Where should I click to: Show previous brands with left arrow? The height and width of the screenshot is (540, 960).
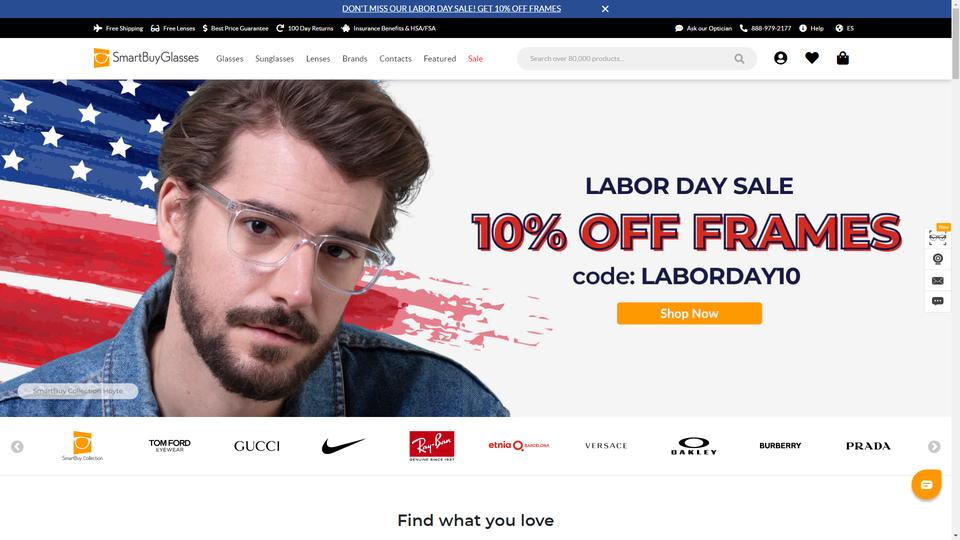(17, 446)
